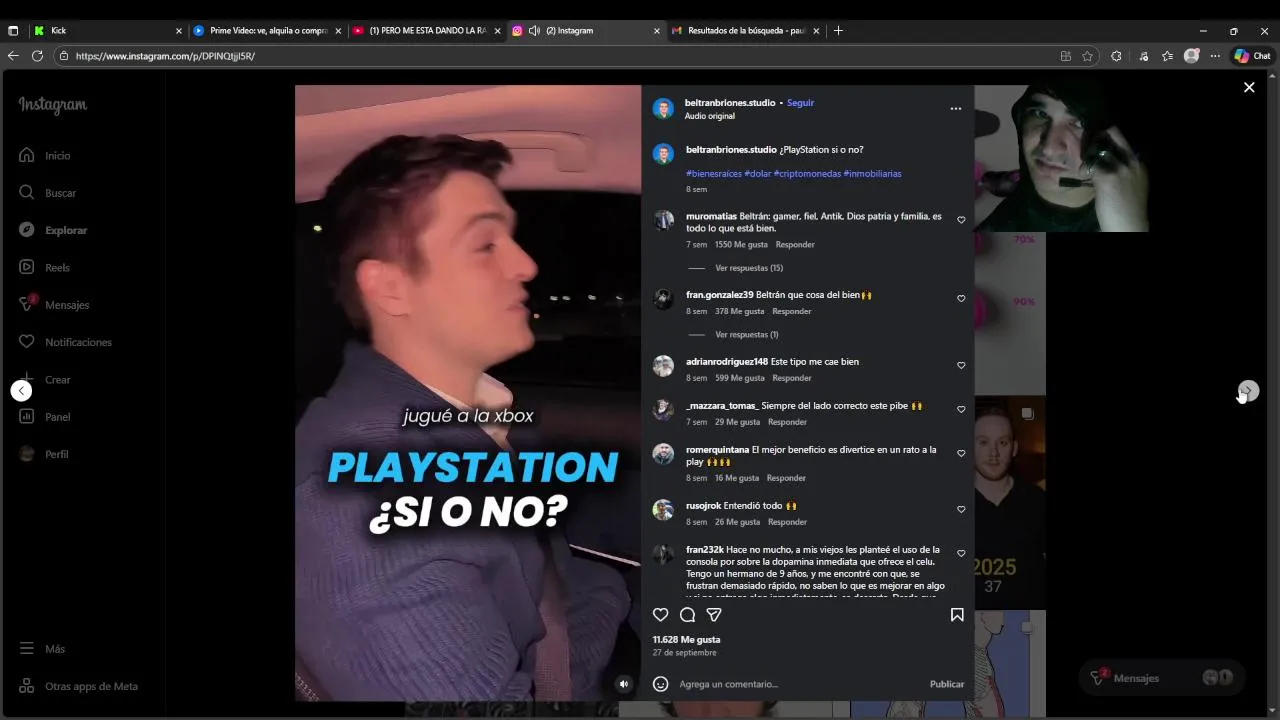Focus the Agrega un comentario field

[800, 685]
